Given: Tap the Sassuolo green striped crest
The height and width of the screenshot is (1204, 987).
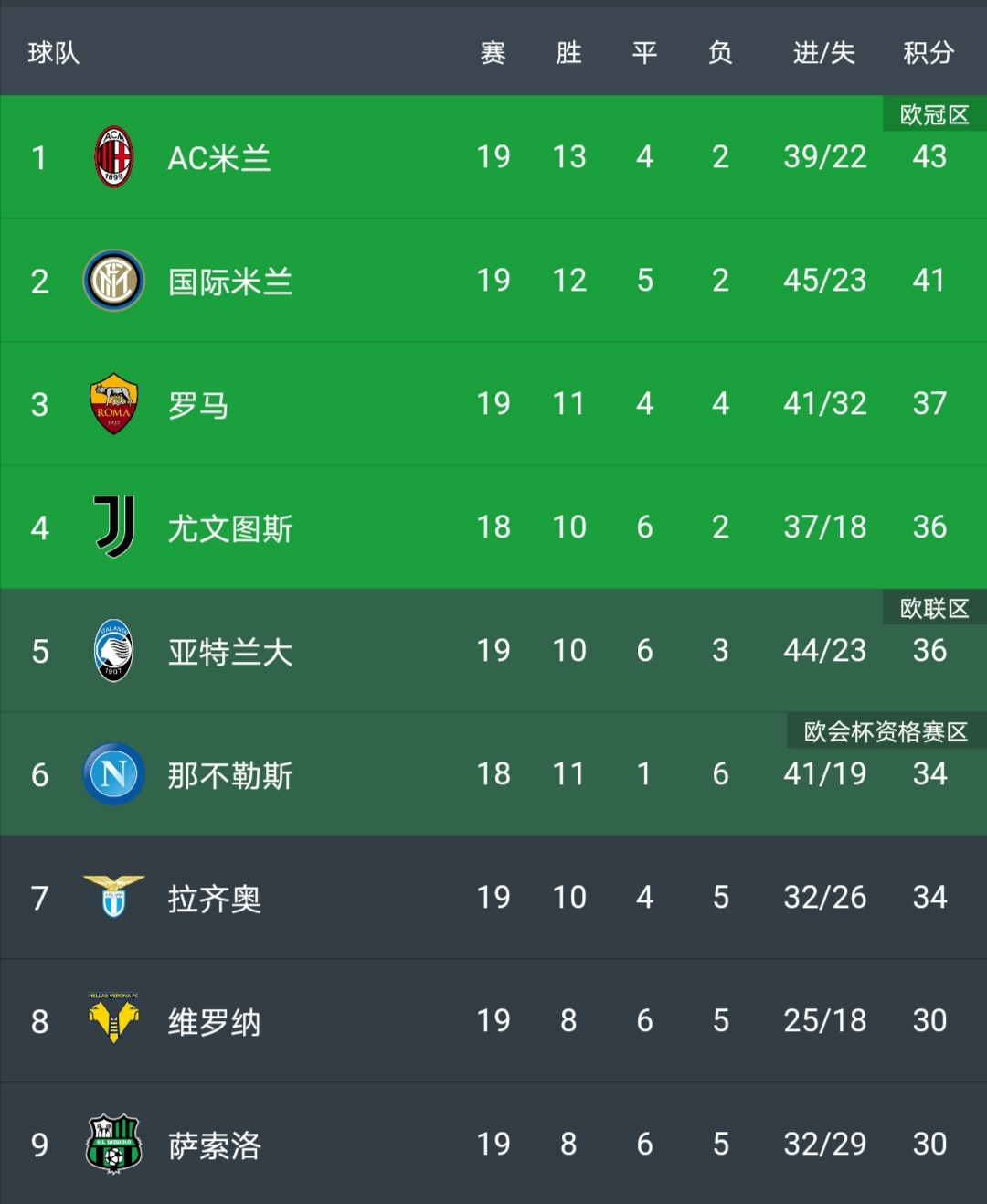Looking at the screenshot, I should (x=114, y=1144).
